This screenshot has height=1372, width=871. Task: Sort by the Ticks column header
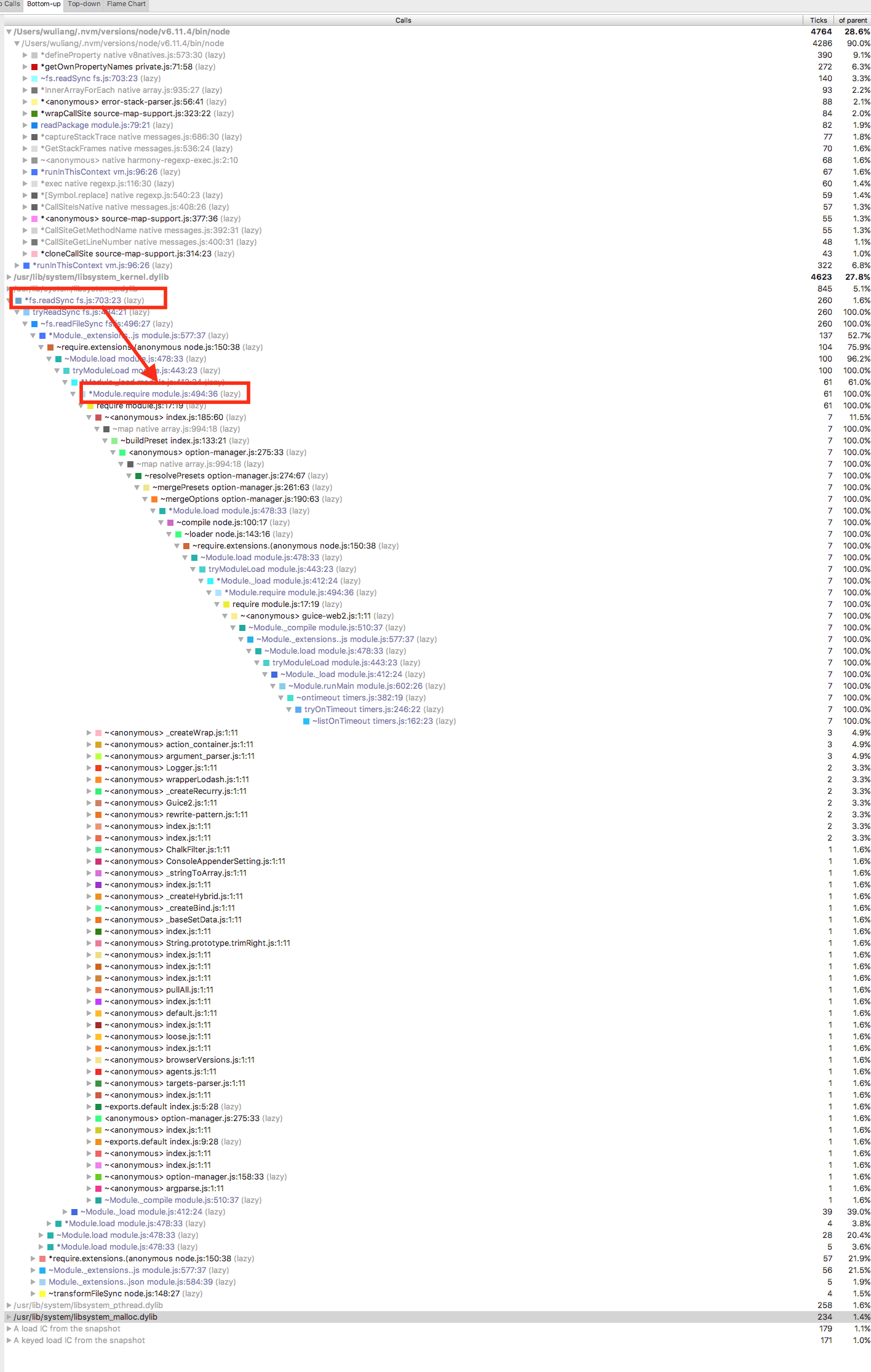point(818,20)
